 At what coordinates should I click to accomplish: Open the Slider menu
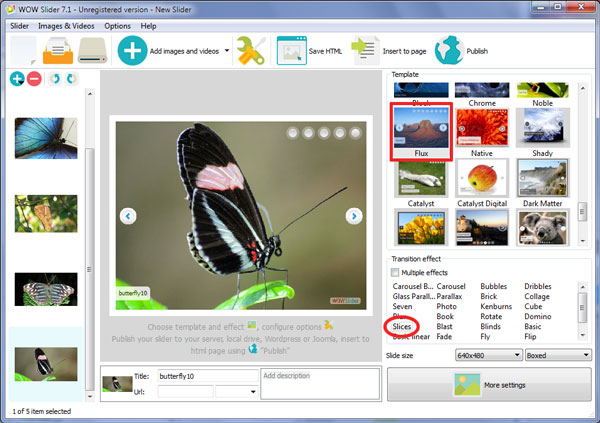(x=20, y=26)
